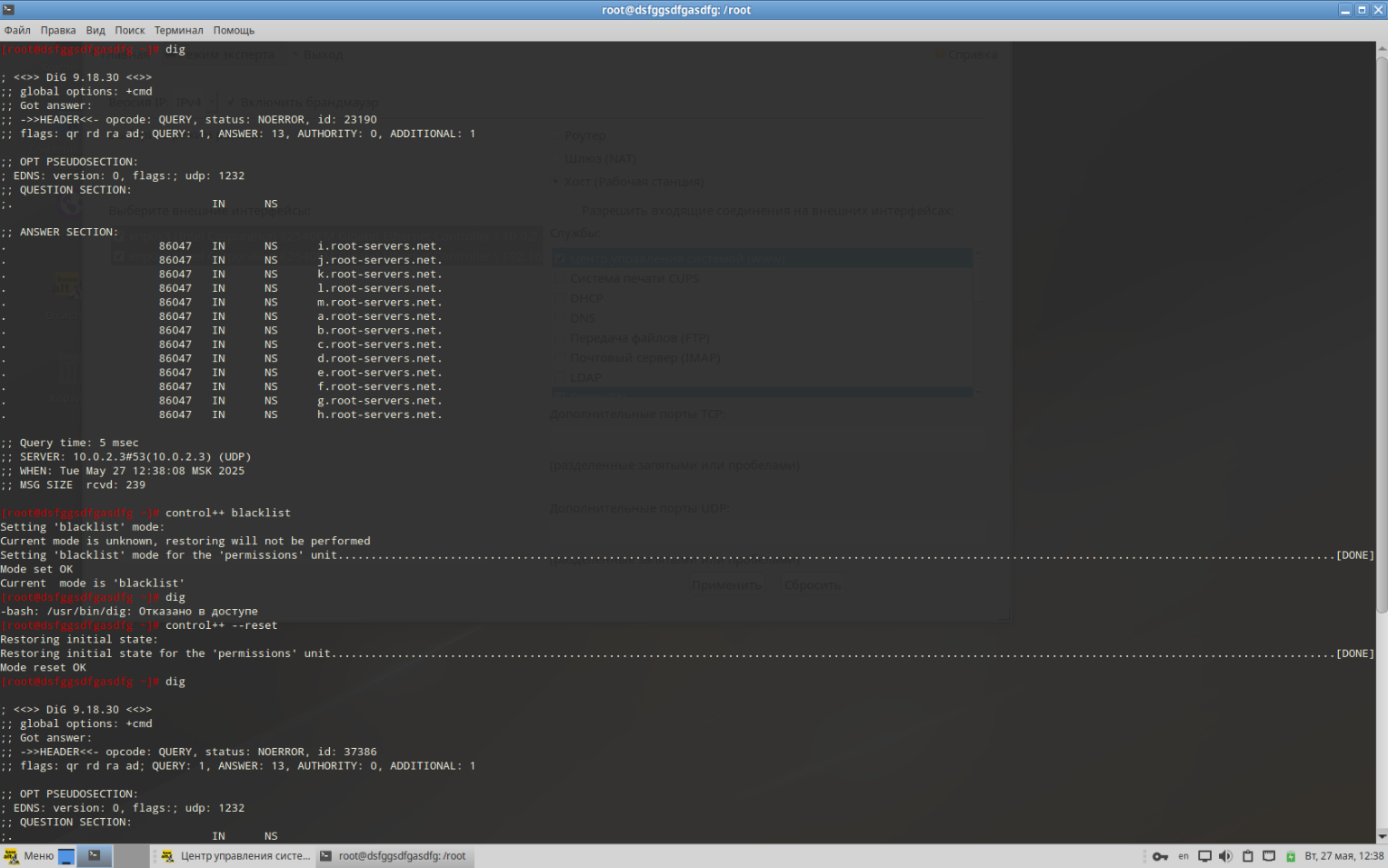
Task: Click the 'Query time: 5 msec' line
Action: 70,444
